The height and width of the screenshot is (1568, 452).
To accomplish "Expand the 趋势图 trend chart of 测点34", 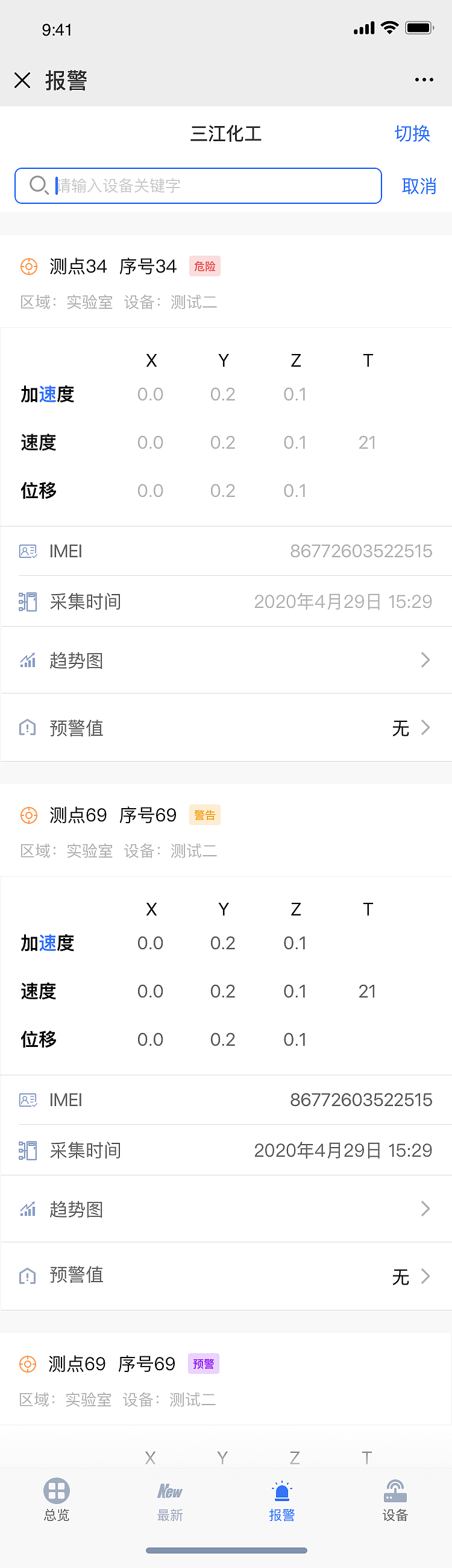I will [425, 660].
